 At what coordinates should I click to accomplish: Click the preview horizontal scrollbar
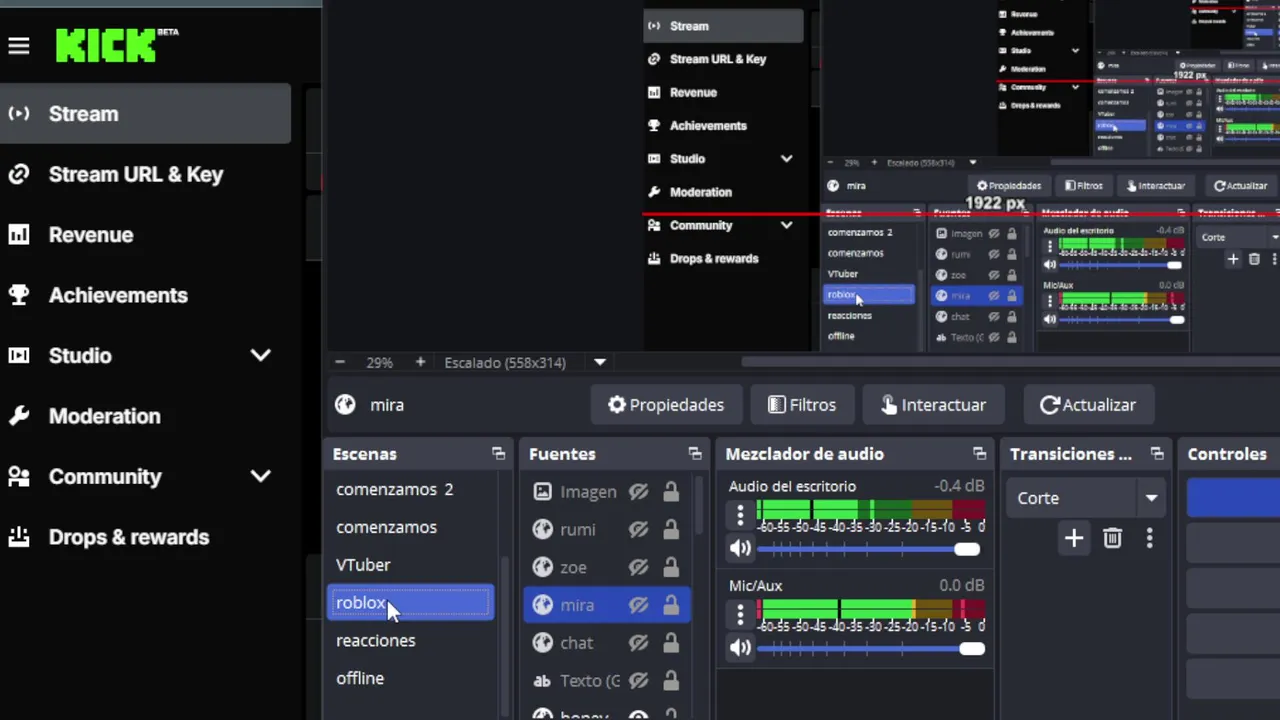(1010, 362)
